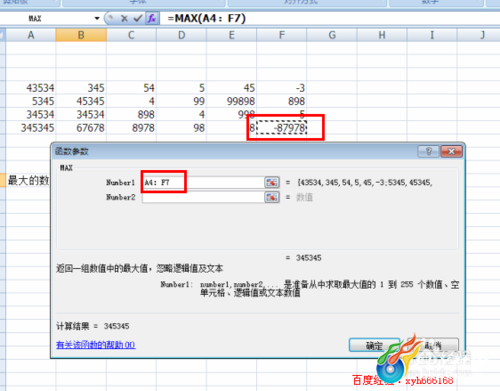This screenshot has width=500, height=391.
Task: Open the dialog help question mark button
Action: point(428,152)
